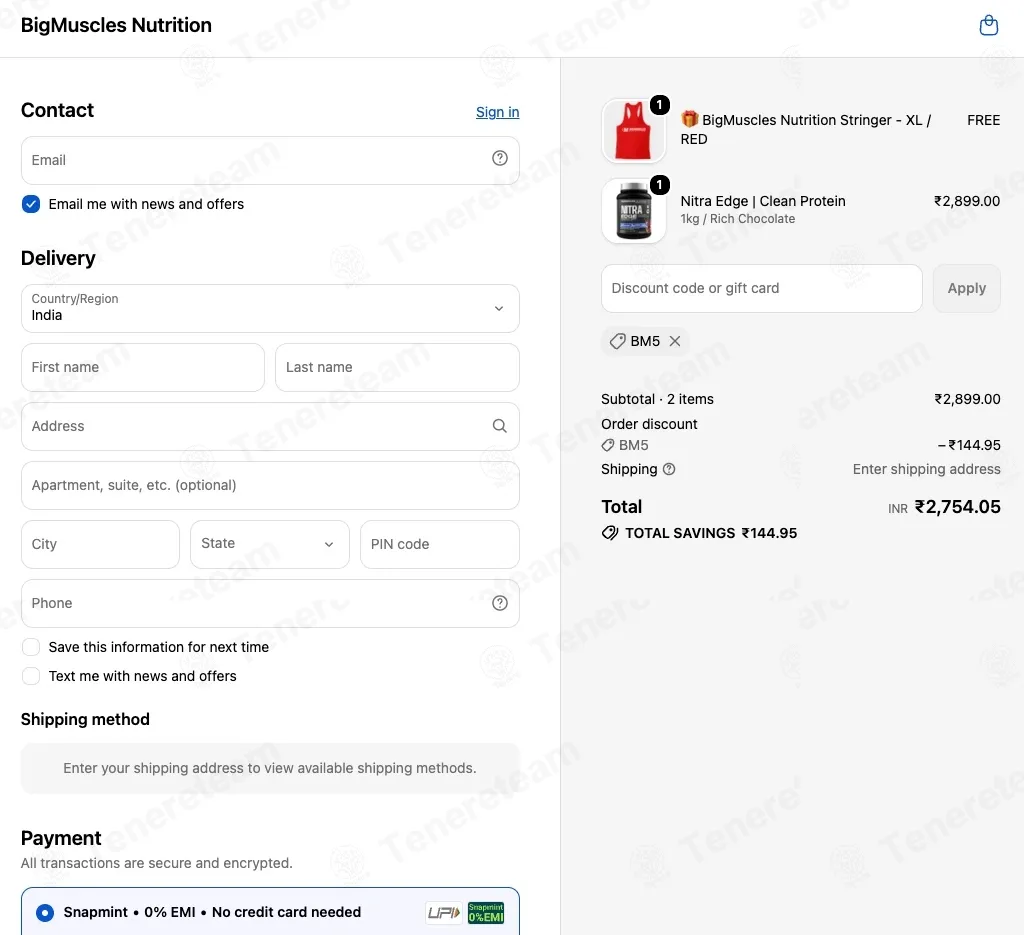
Task: Click the TOTAL SAVINGS ₹144.95 text
Action: 711,533
